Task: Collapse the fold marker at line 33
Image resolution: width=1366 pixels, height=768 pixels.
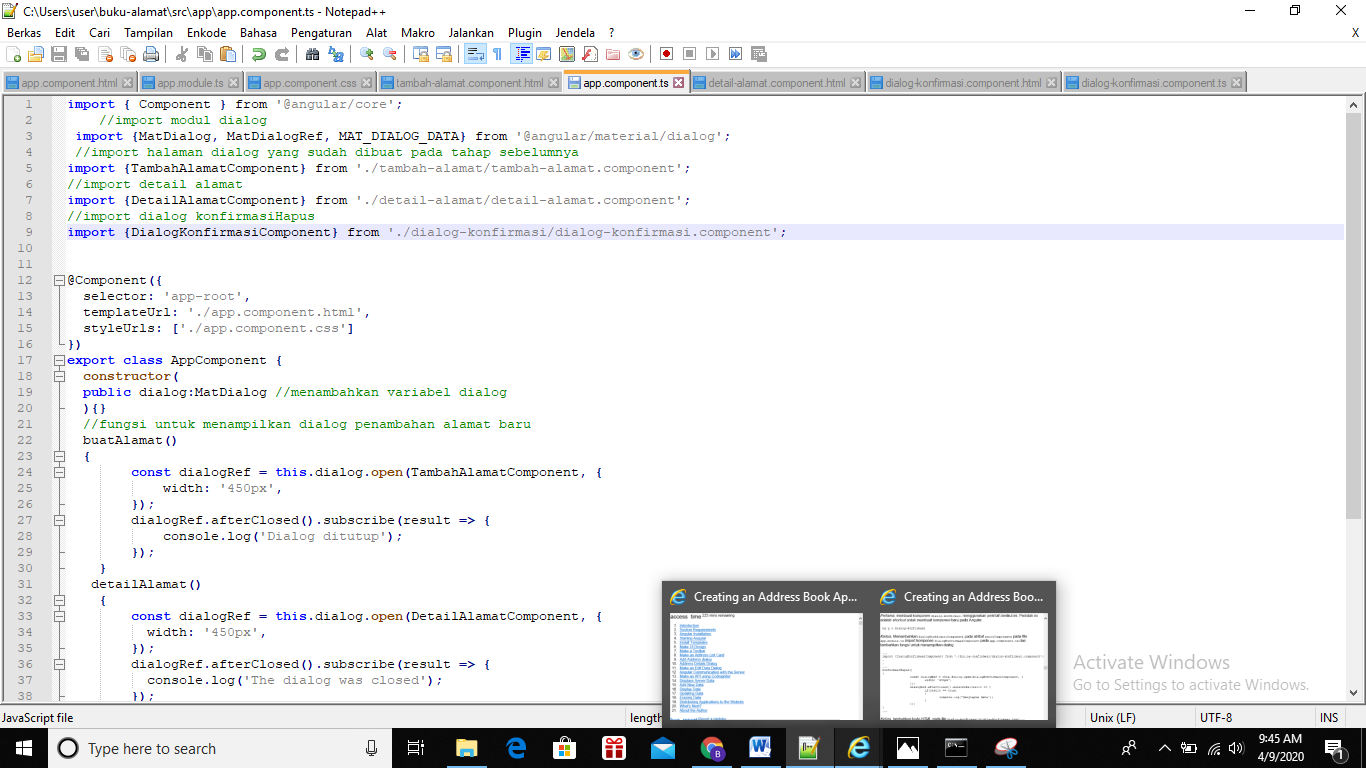Action: coord(59,616)
